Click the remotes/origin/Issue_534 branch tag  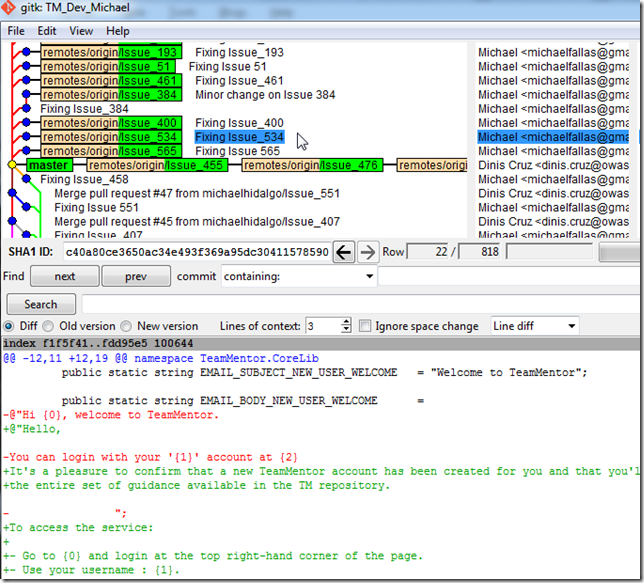pos(111,137)
